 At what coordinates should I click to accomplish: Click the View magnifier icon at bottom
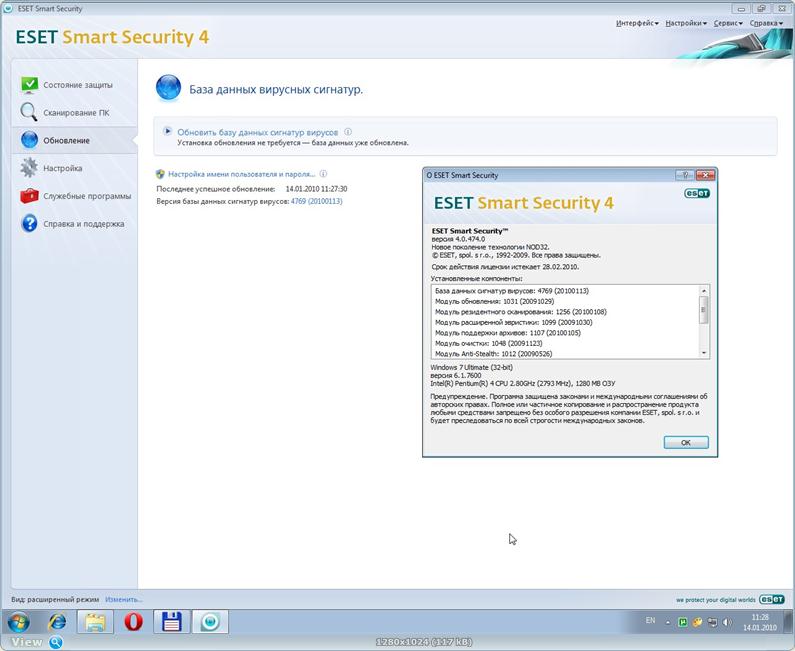point(56,642)
